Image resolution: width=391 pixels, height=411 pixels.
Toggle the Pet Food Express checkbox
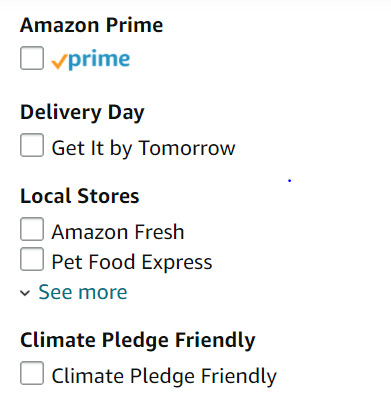pyautogui.click(x=32, y=259)
